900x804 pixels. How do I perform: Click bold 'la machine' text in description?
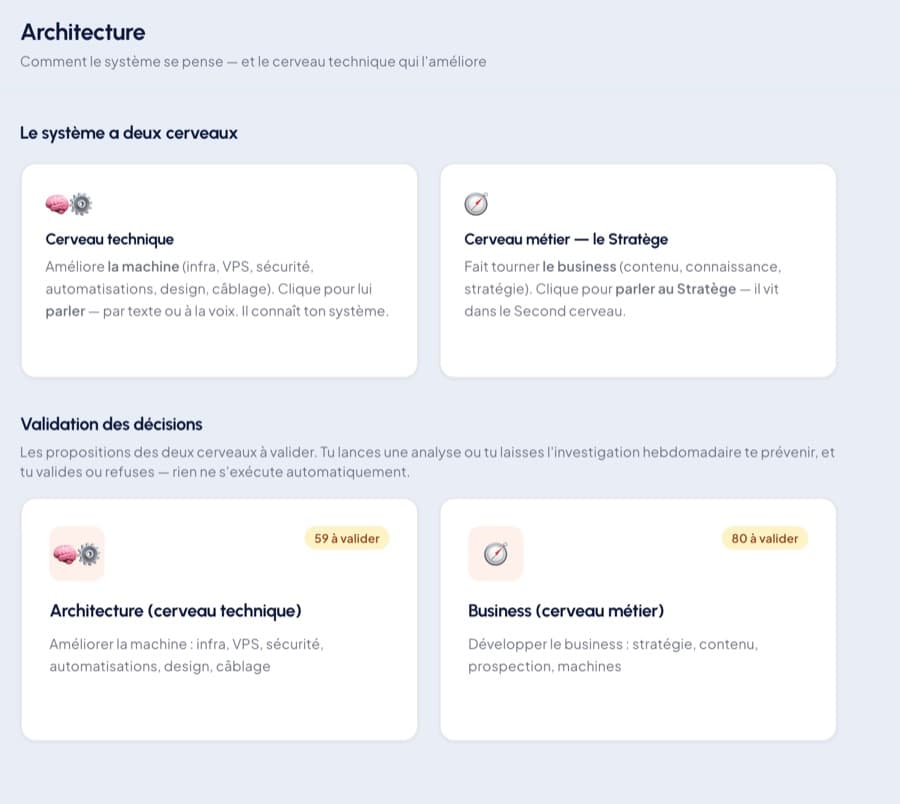143,267
